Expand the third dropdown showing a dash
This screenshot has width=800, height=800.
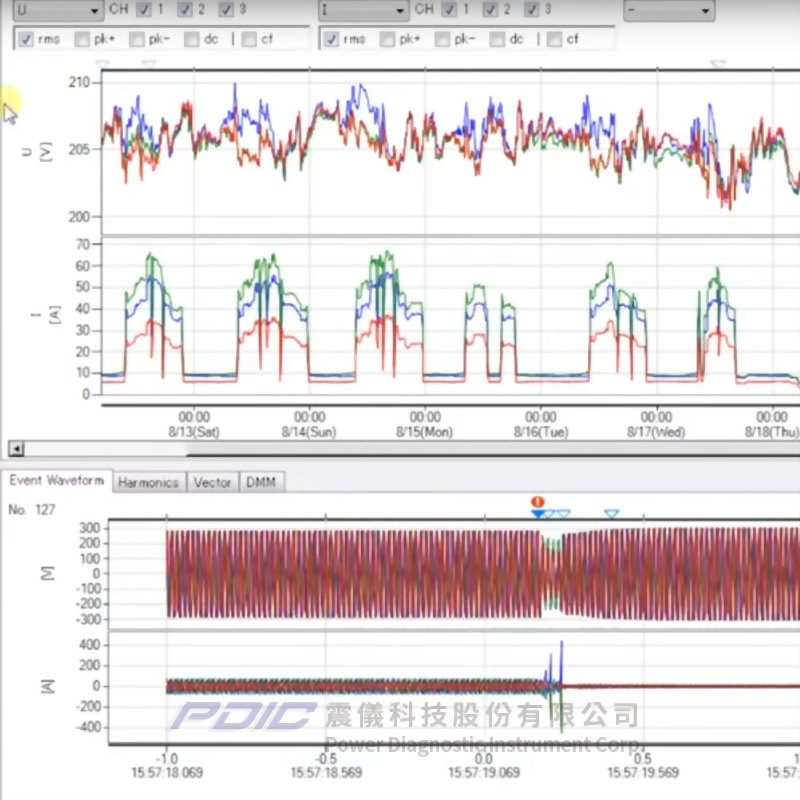pyautogui.click(x=668, y=10)
